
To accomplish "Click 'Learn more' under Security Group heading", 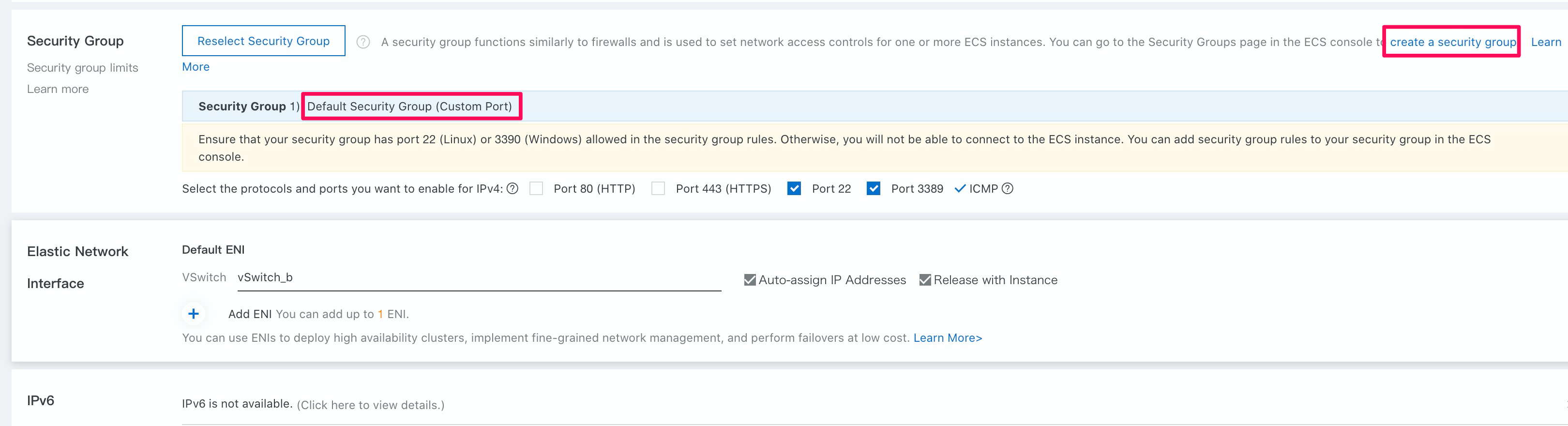I will coord(58,89).
